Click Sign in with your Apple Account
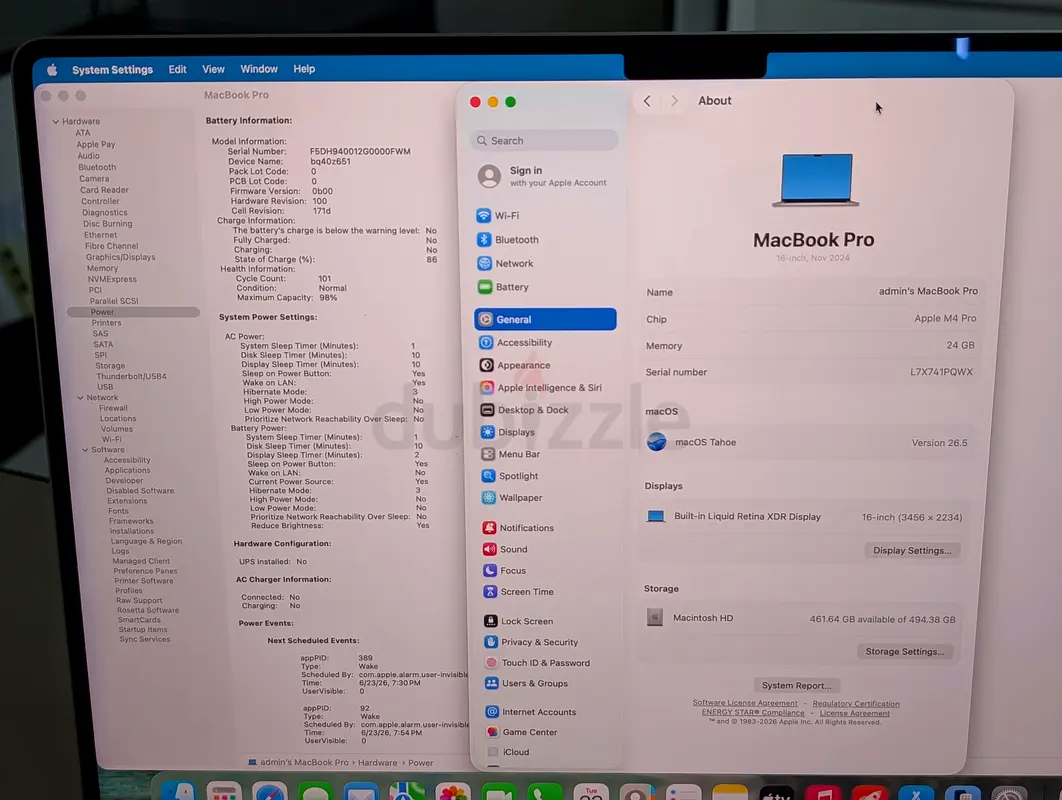 click(x=544, y=176)
